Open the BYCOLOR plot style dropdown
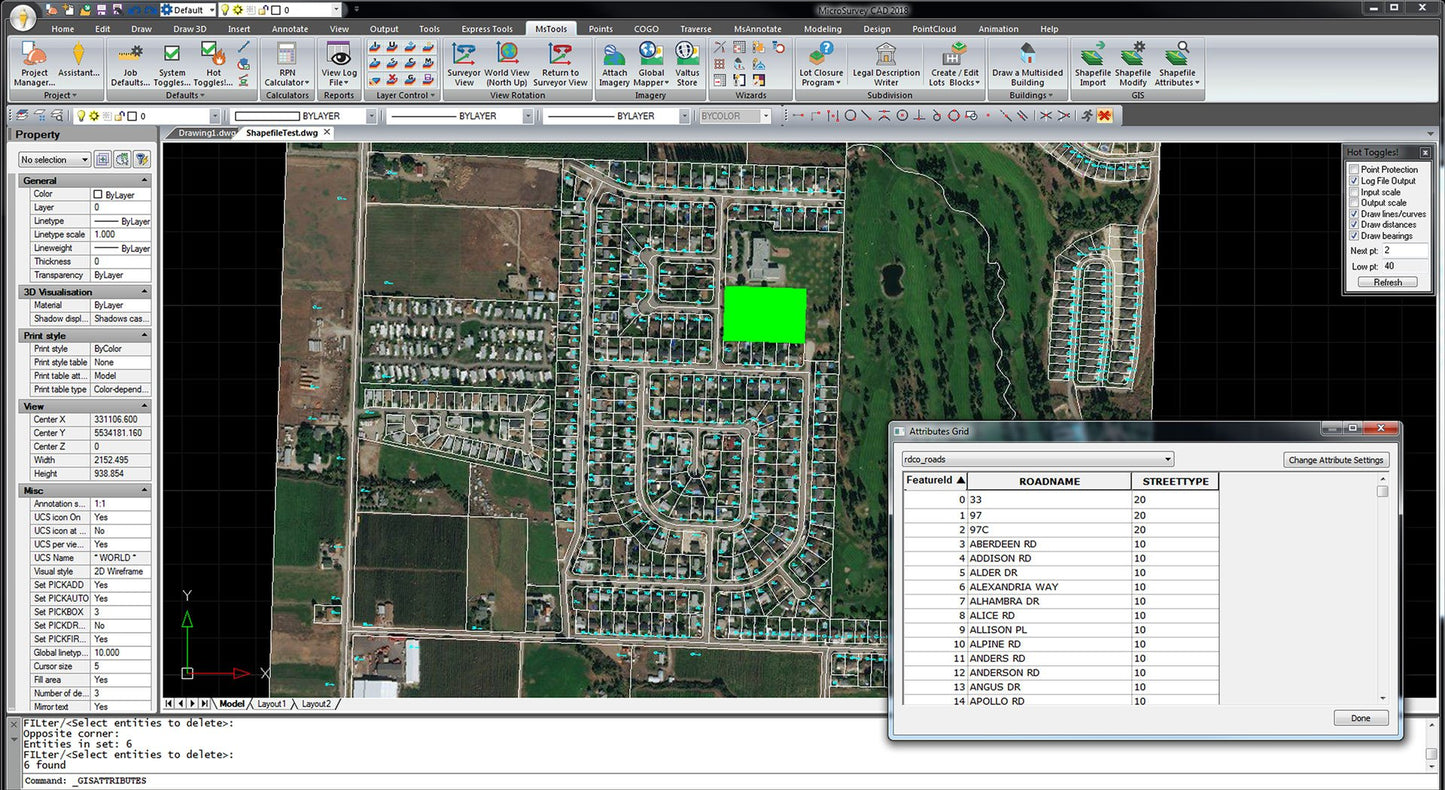This screenshot has width=1445, height=790. pyautogui.click(x=766, y=116)
